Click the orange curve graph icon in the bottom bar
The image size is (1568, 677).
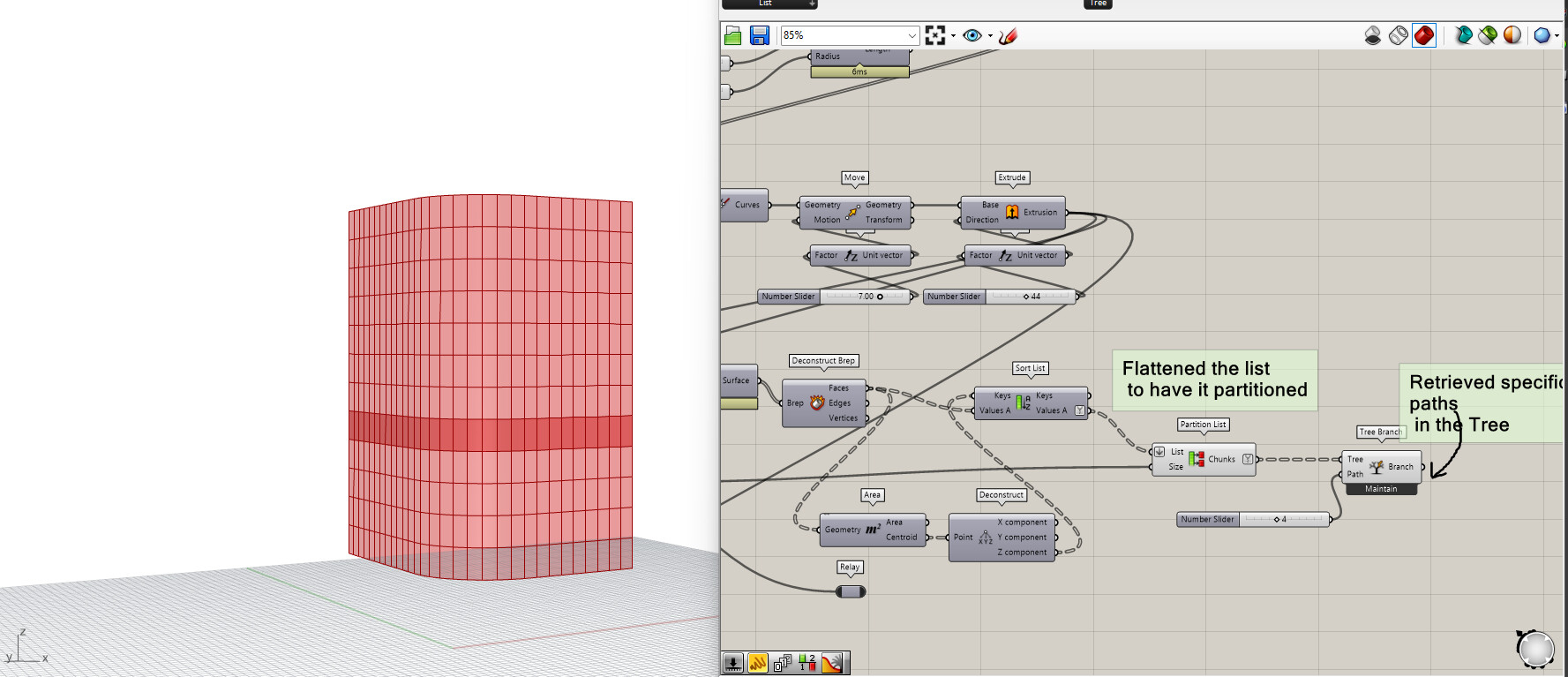832,663
